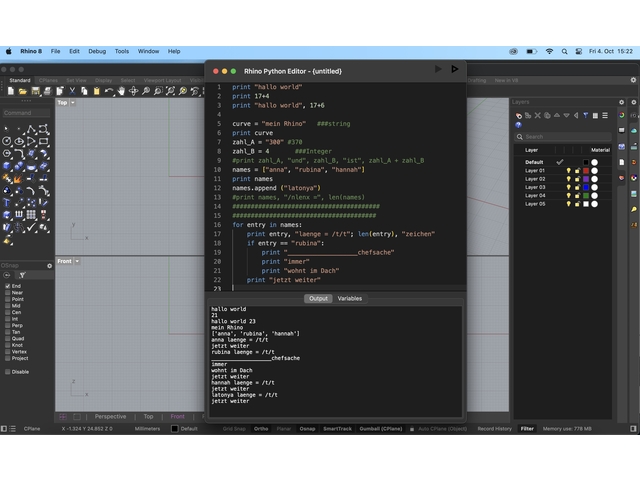Toggle Layer 01 visibility light bulb

(x=568, y=171)
